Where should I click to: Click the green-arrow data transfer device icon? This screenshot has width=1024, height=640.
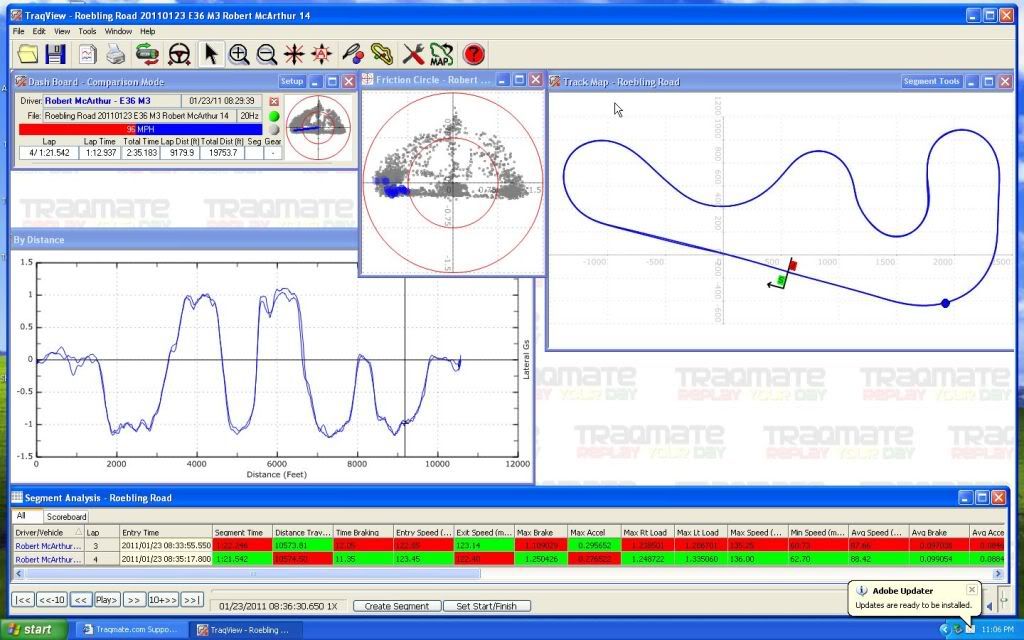[148, 54]
